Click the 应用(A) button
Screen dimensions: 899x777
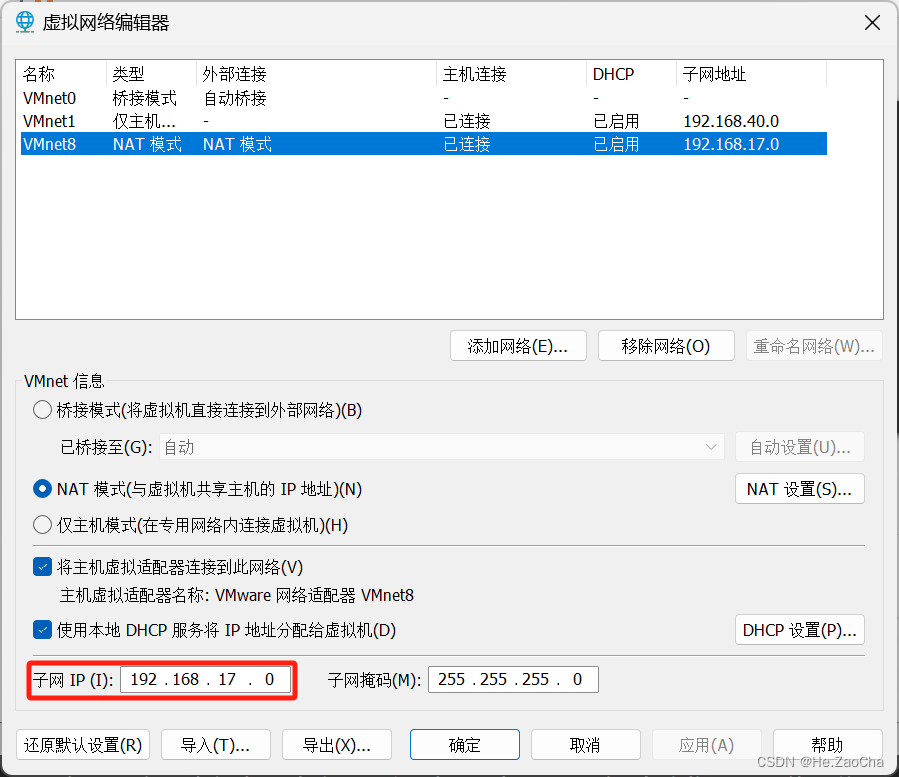pos(707,745)
